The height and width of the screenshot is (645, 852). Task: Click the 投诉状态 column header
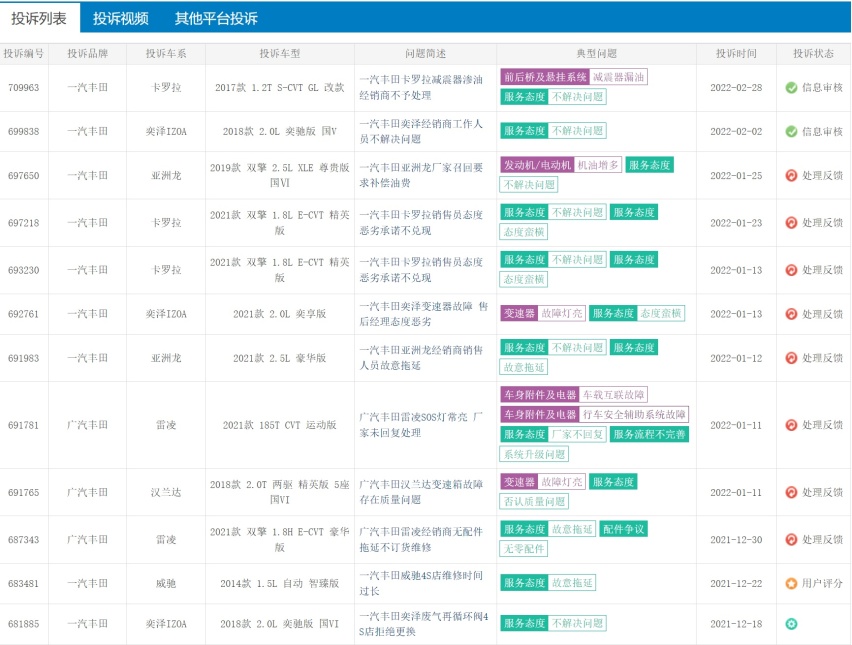[x=813, y=54]
